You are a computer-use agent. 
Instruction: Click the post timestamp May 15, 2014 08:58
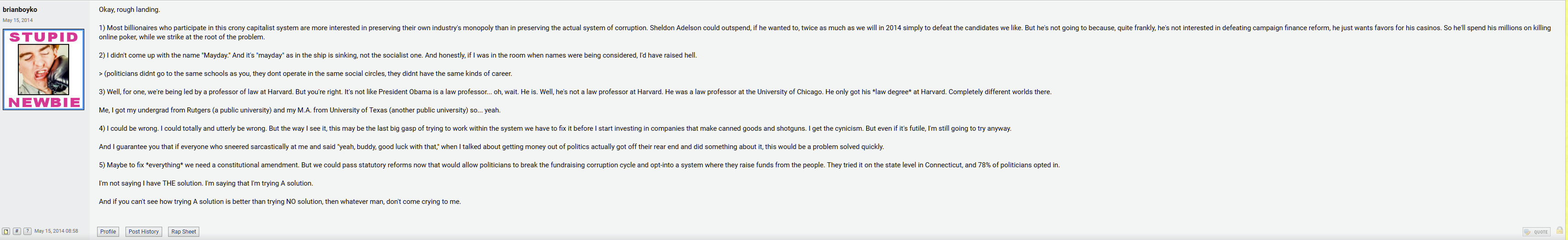coord(56,231)
